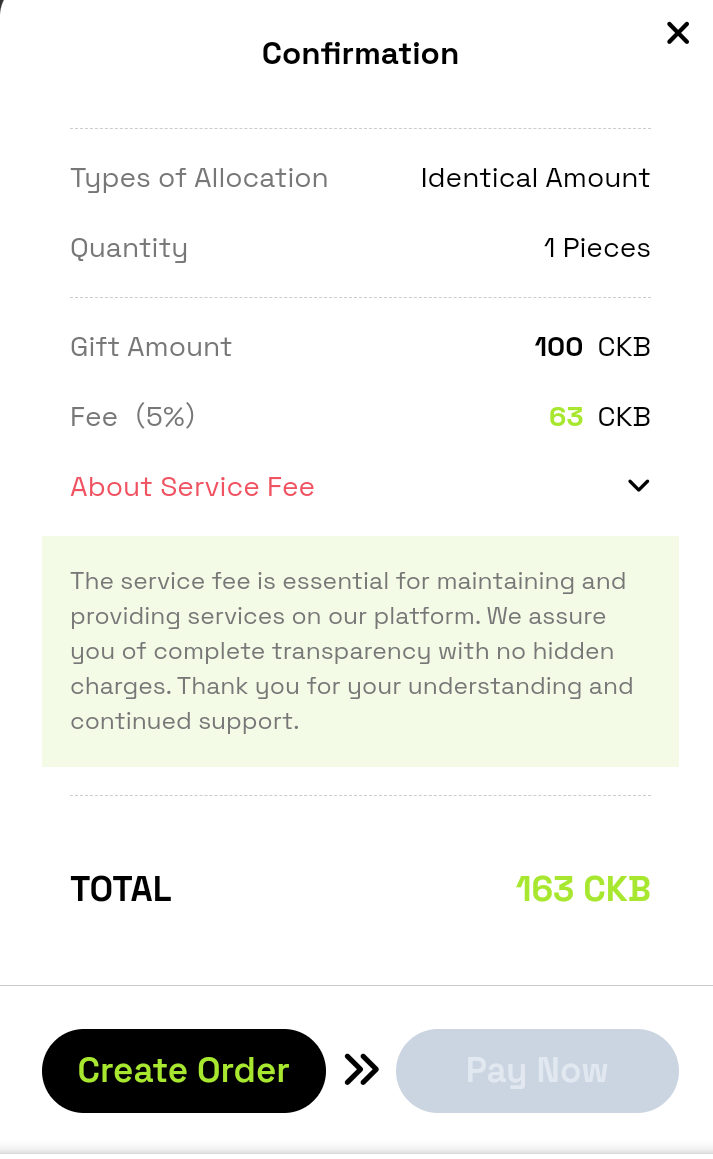713x1159 pixels.
Task: Click the Types of Allocation label
Action: tap(199, 178)
